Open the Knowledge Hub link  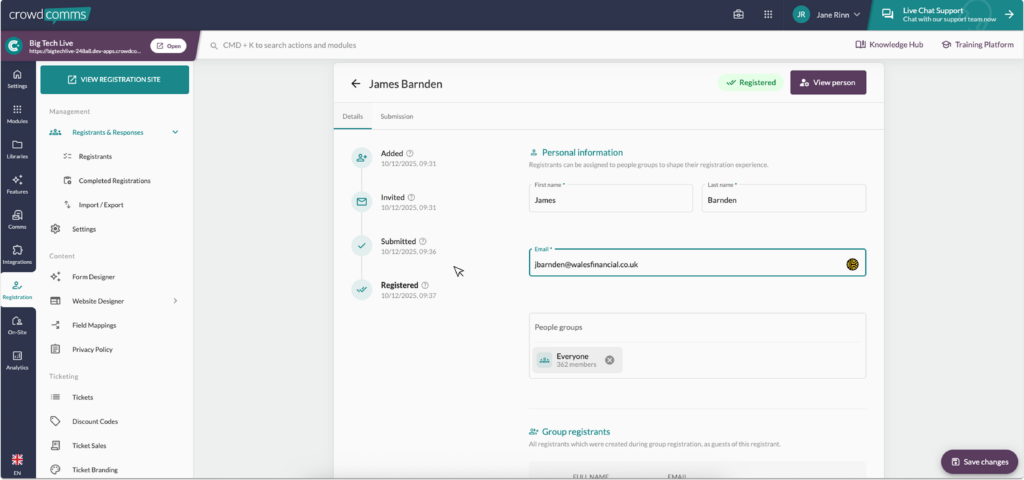tap(889, 45)
